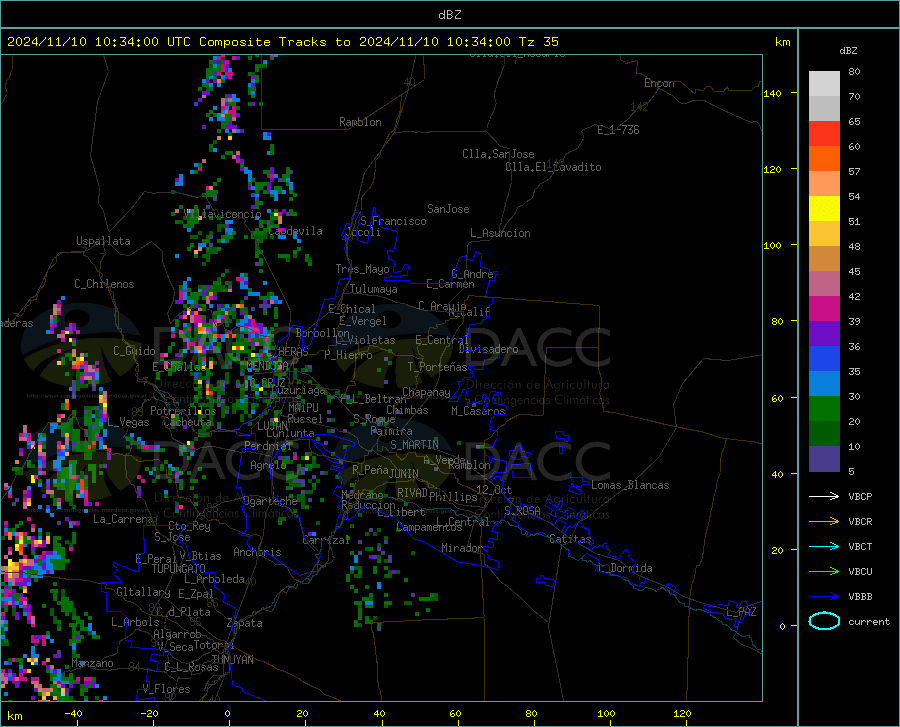This screenshot has width=900, height=727.
Task: Click the white VBCP arrow in legend
Action: coord(824,496)
